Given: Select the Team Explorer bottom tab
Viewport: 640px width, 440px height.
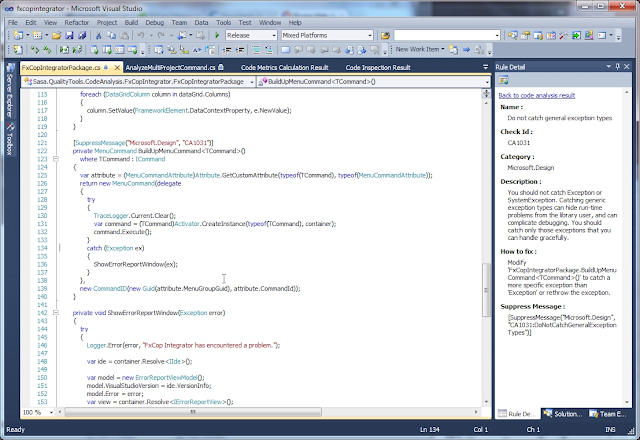Looking at the screenshot, I should (608, 414).
